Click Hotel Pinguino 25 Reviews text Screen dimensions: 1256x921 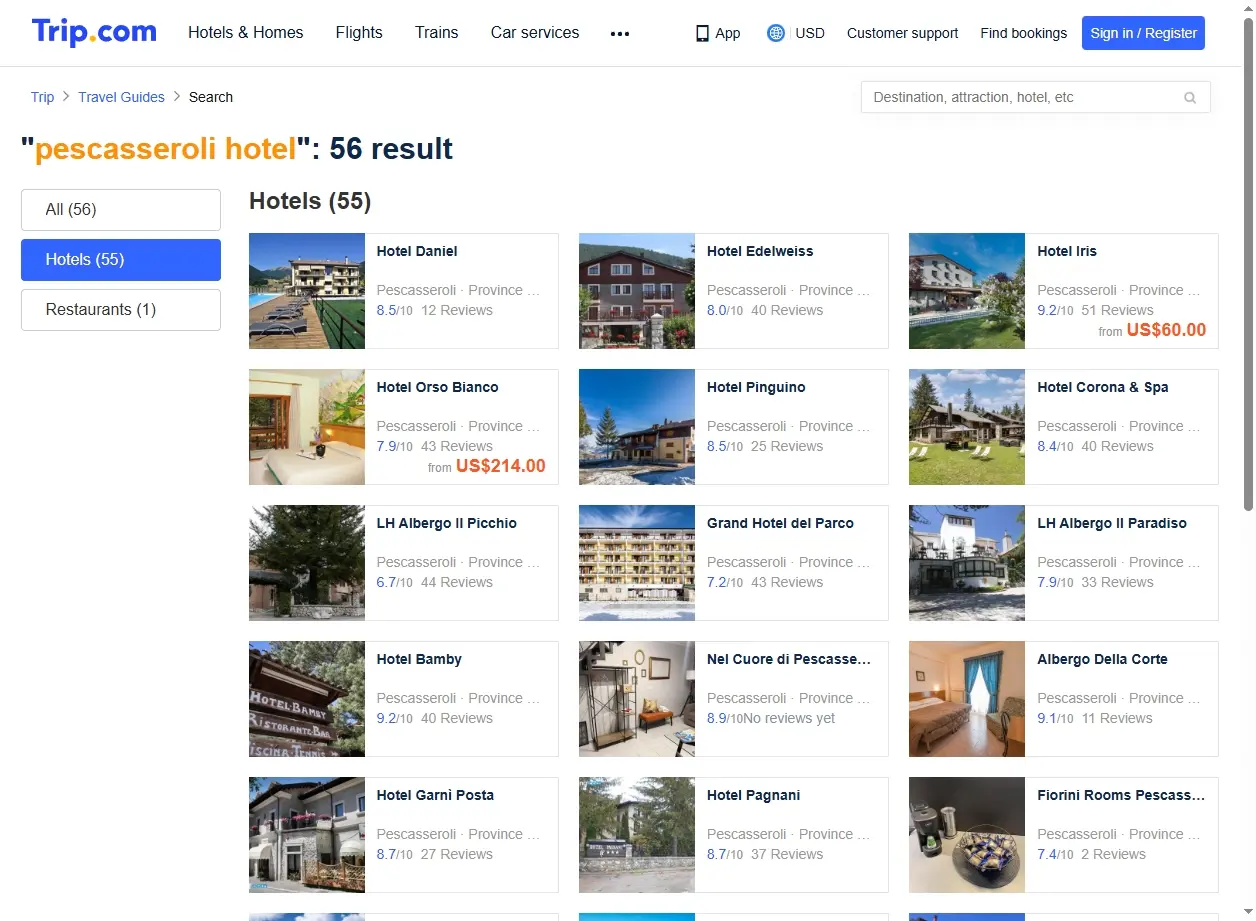(x=787, y=446)
